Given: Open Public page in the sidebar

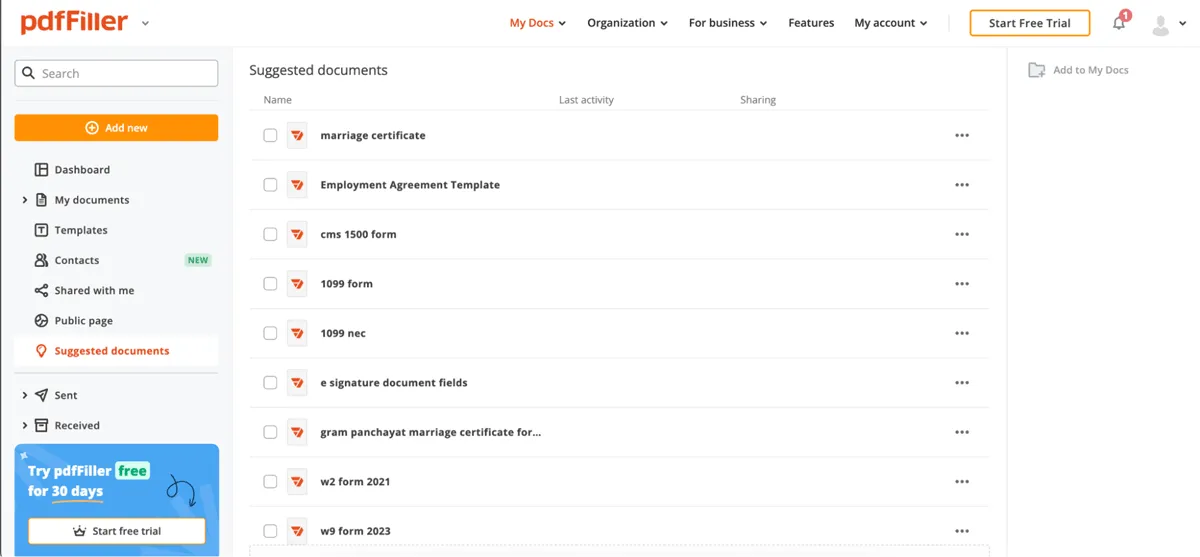Looking at the screenshot, I should (84, 321).
